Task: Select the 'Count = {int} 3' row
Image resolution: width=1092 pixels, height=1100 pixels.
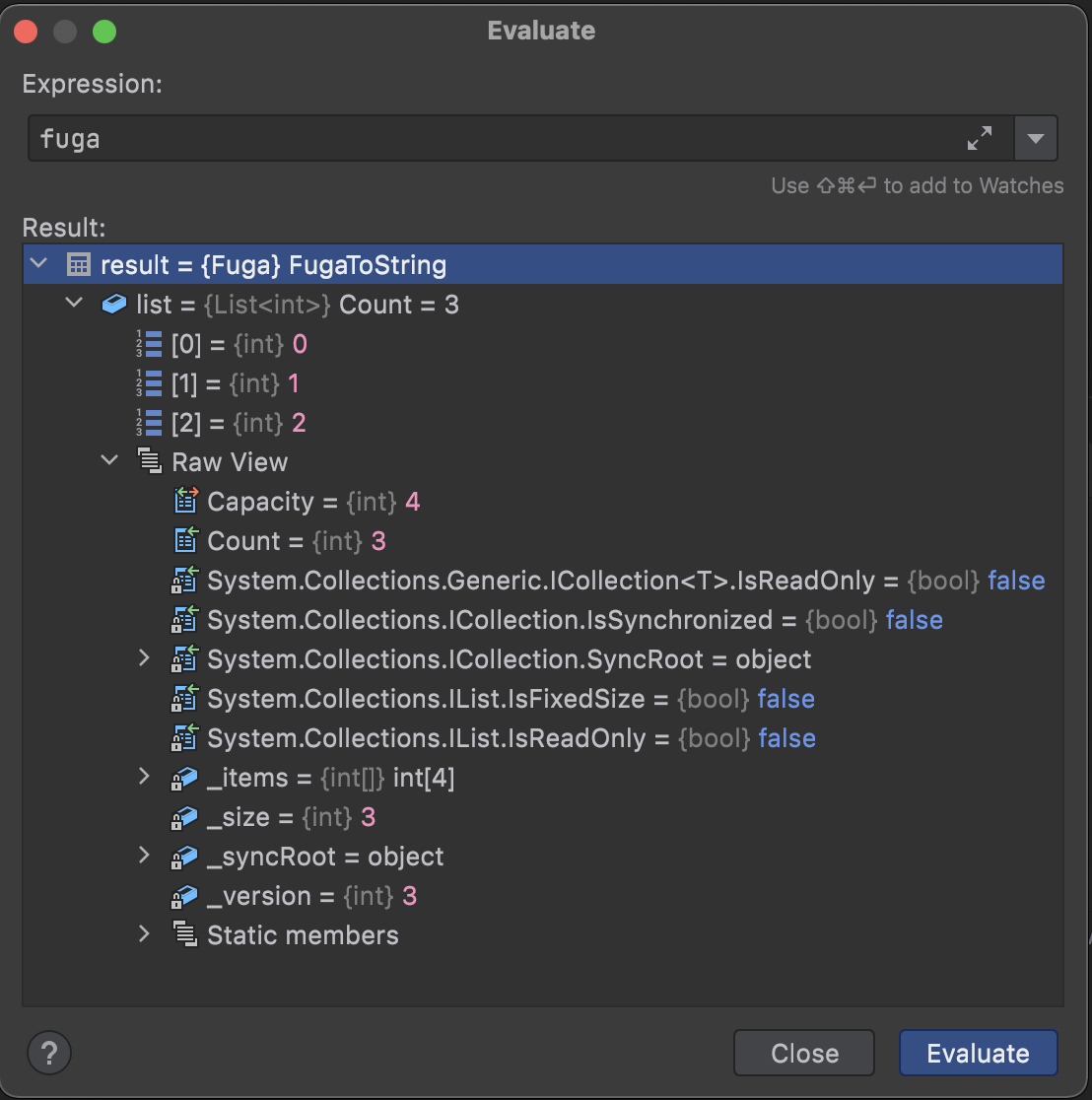Action: (x=543, y=540)
